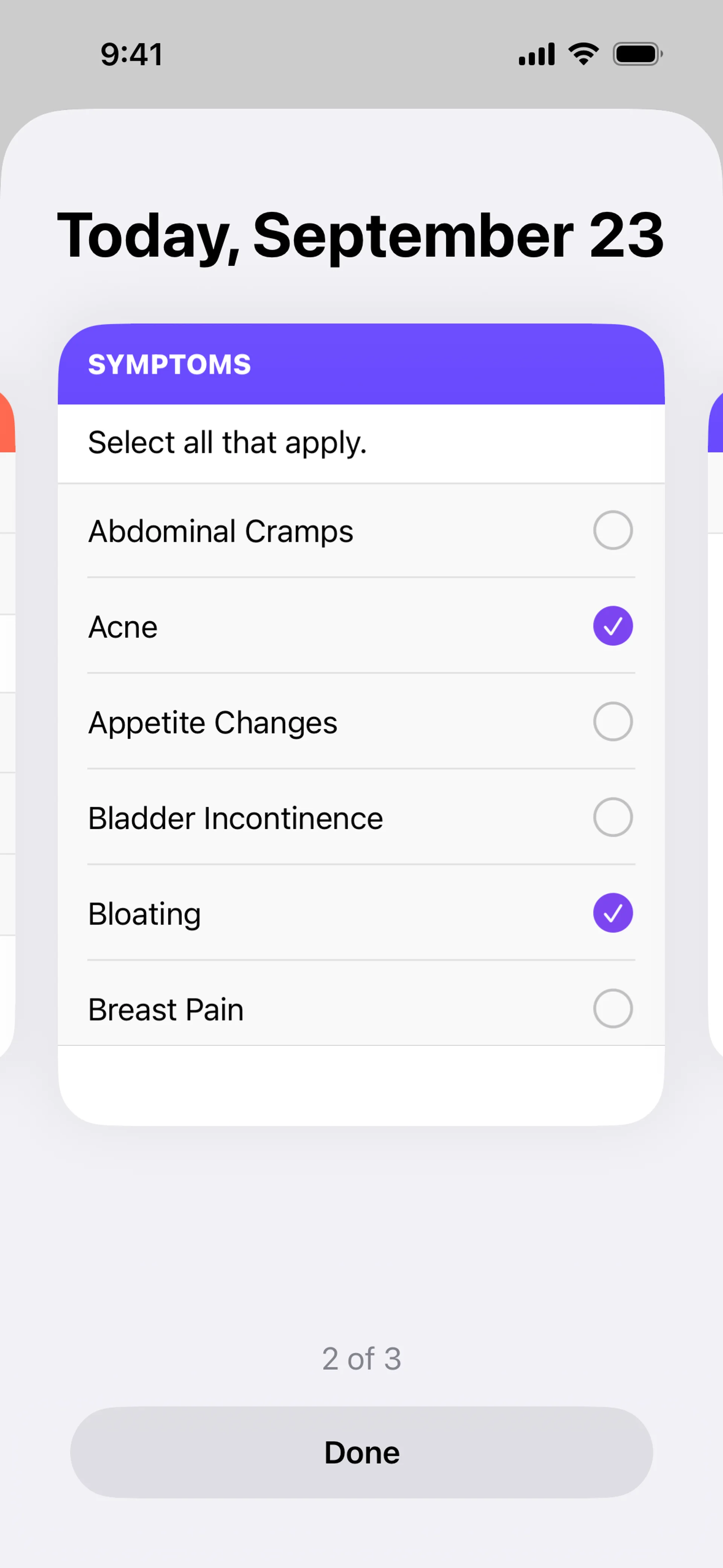The image size is (723, 1568).
Task: Tap the Done button
Action: pos(361,1452)
